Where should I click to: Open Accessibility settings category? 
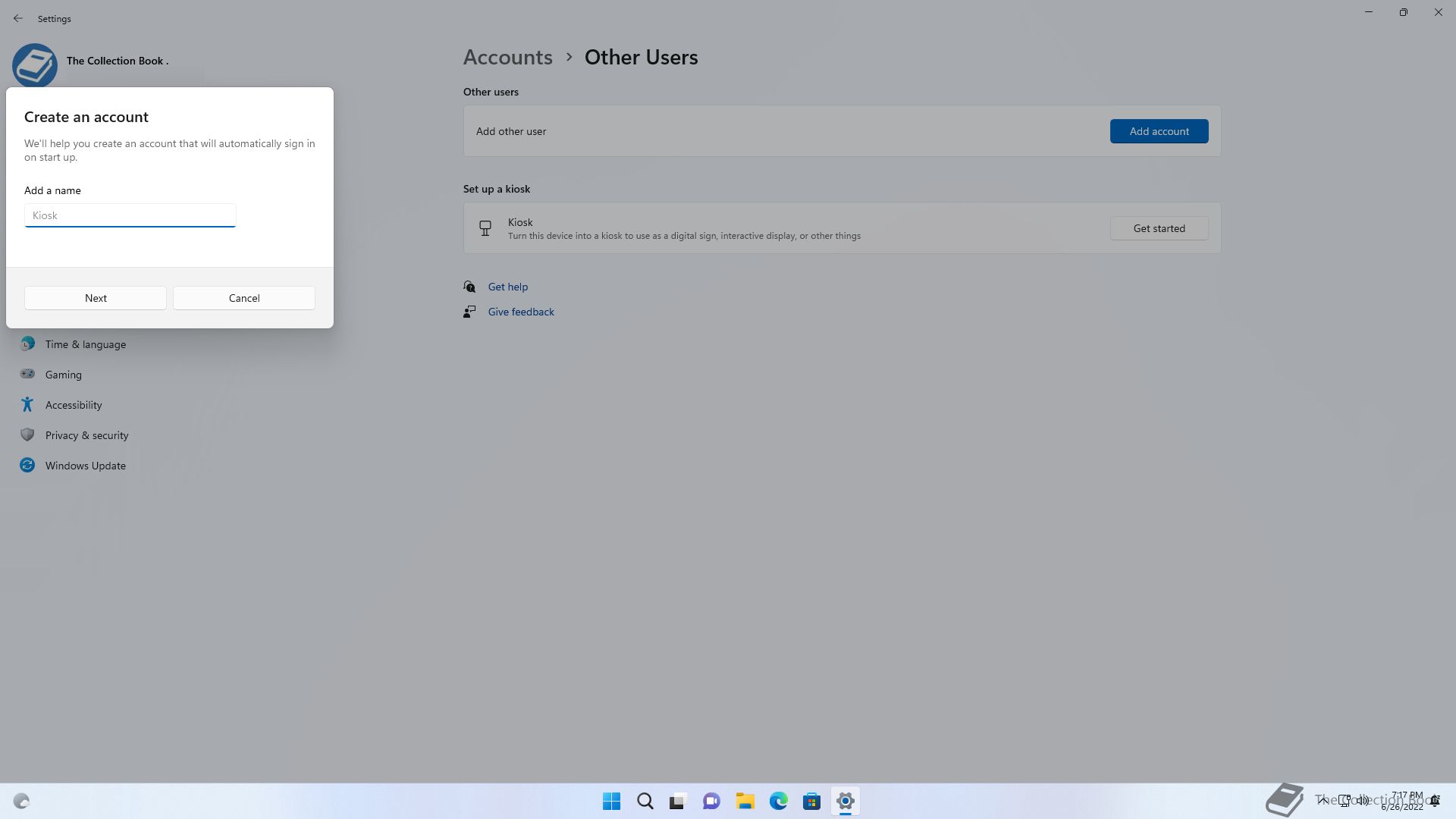tap(73, 405)
